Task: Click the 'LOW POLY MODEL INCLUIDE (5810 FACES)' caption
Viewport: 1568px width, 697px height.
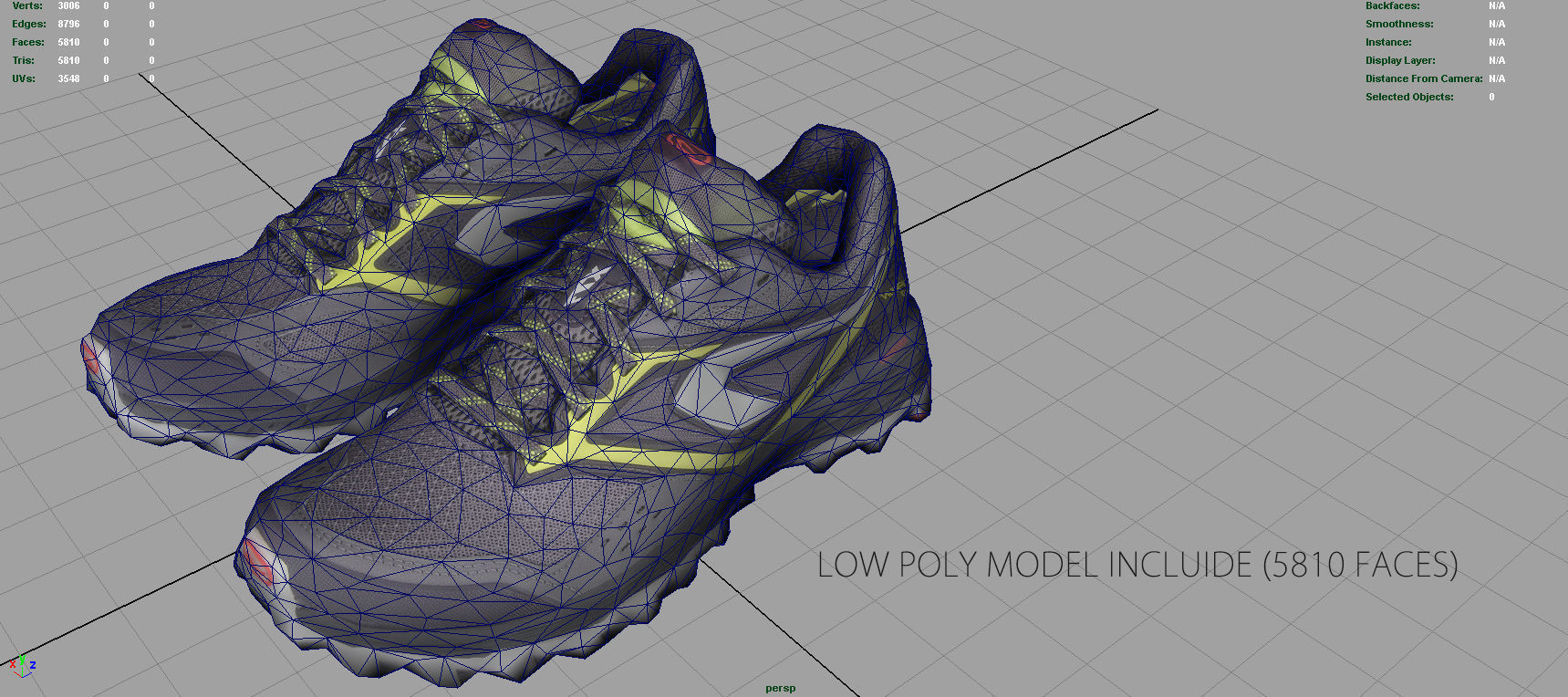Action: tap(1137, 565)
